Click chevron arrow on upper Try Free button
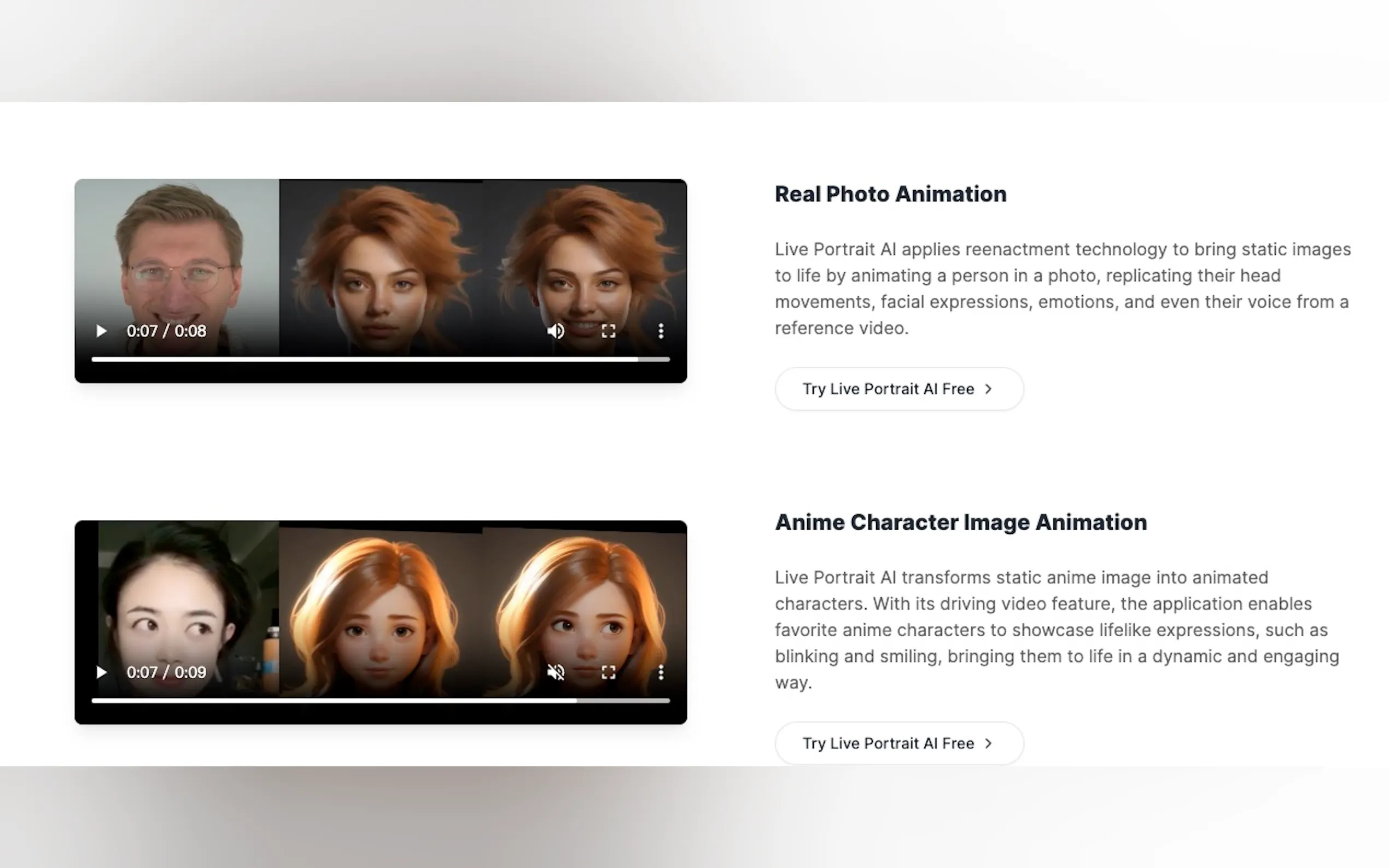Image resolution: width=1389 pixels, height=868 pixels. 988,389
